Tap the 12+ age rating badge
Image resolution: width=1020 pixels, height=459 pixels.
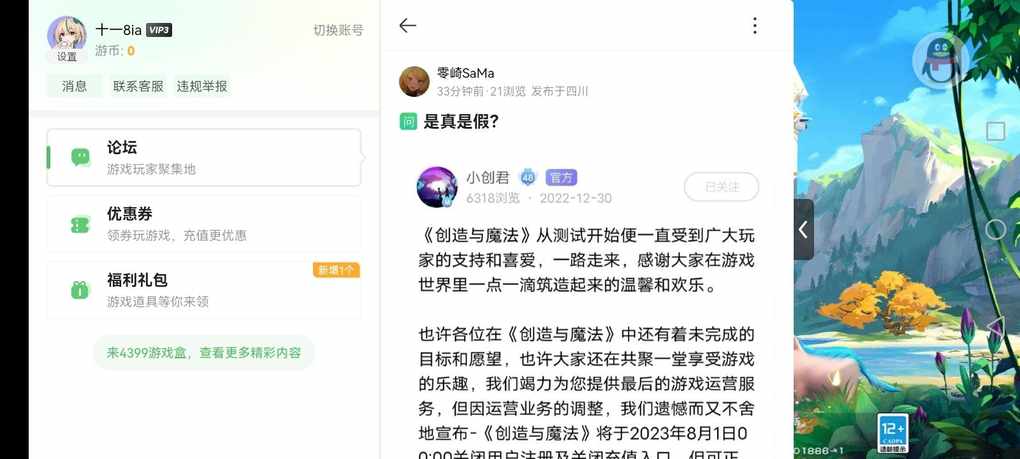click(892, 432)
